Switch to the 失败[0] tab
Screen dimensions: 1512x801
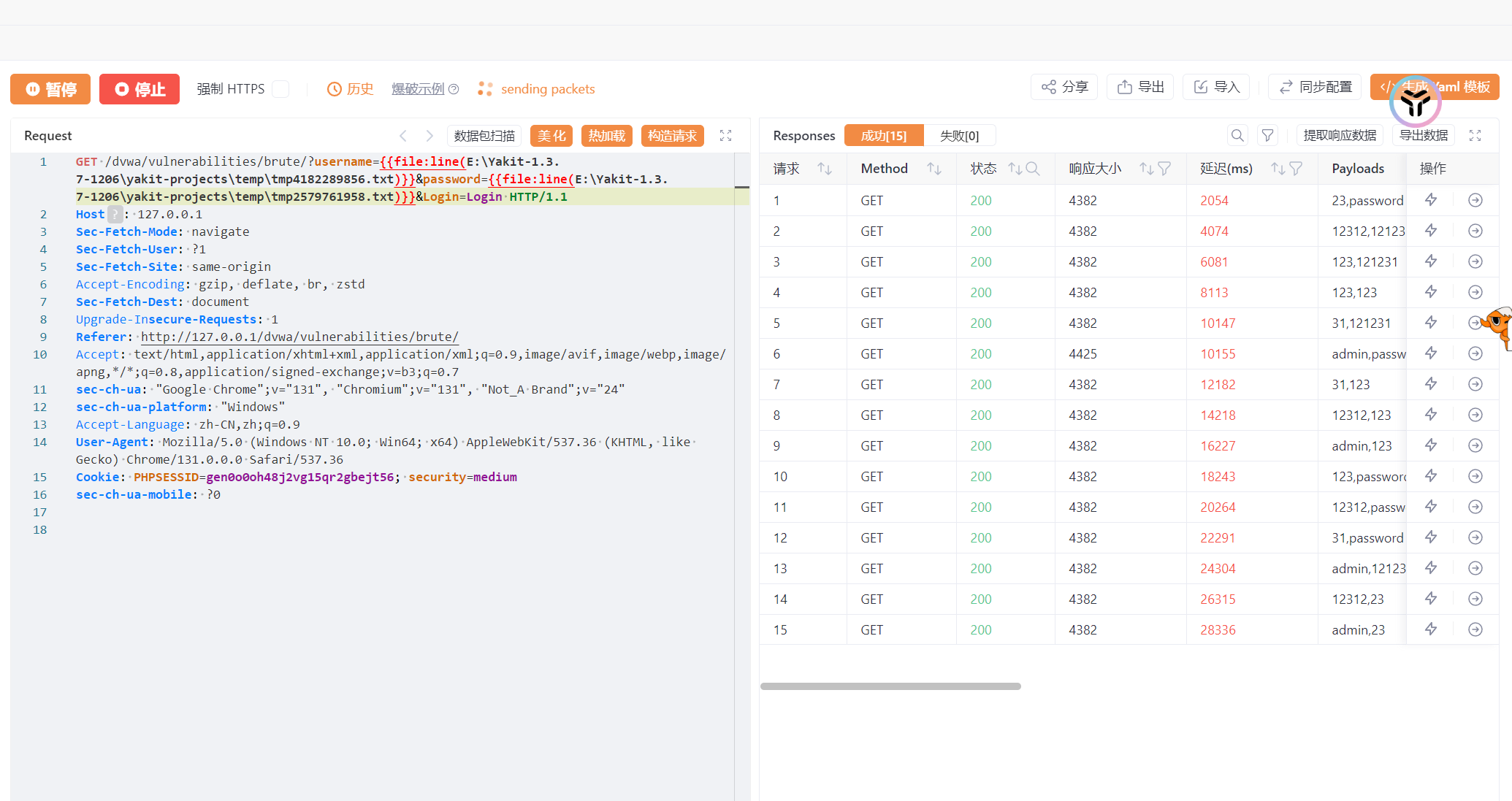point(959,136)
